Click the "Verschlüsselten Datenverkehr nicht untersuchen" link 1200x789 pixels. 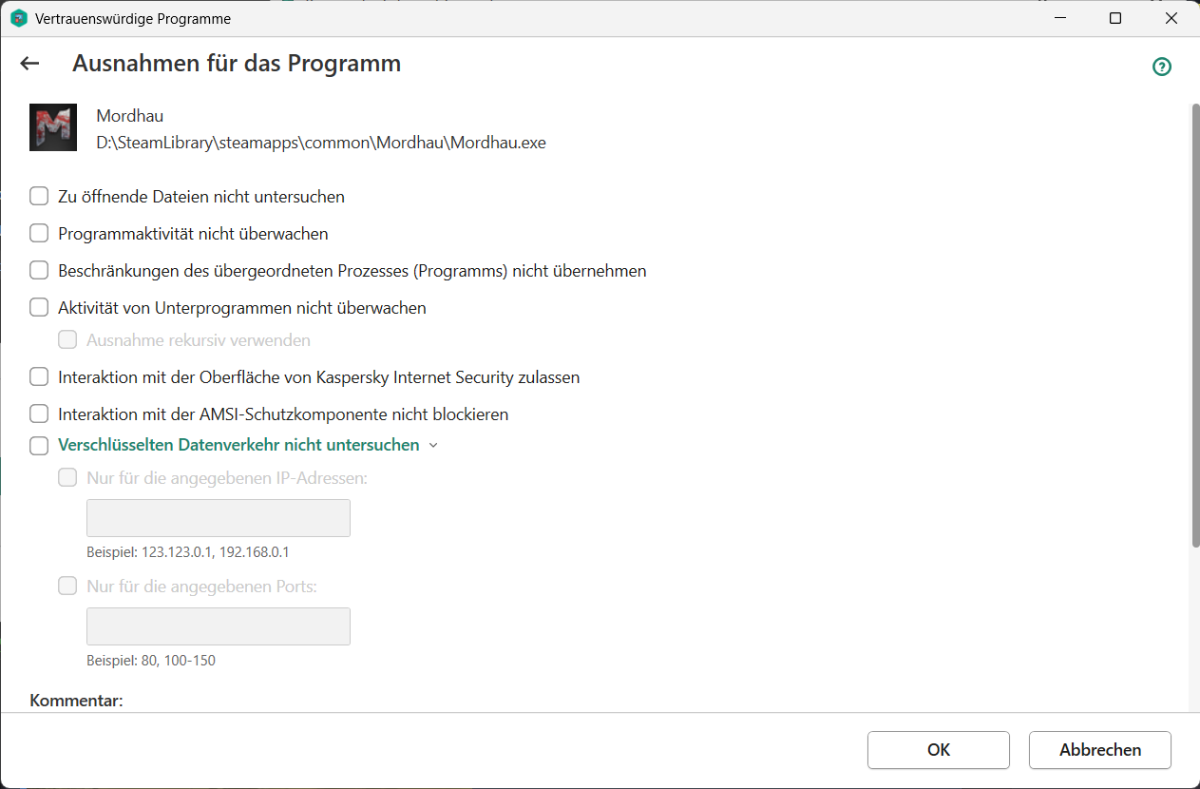click(239, 445)
